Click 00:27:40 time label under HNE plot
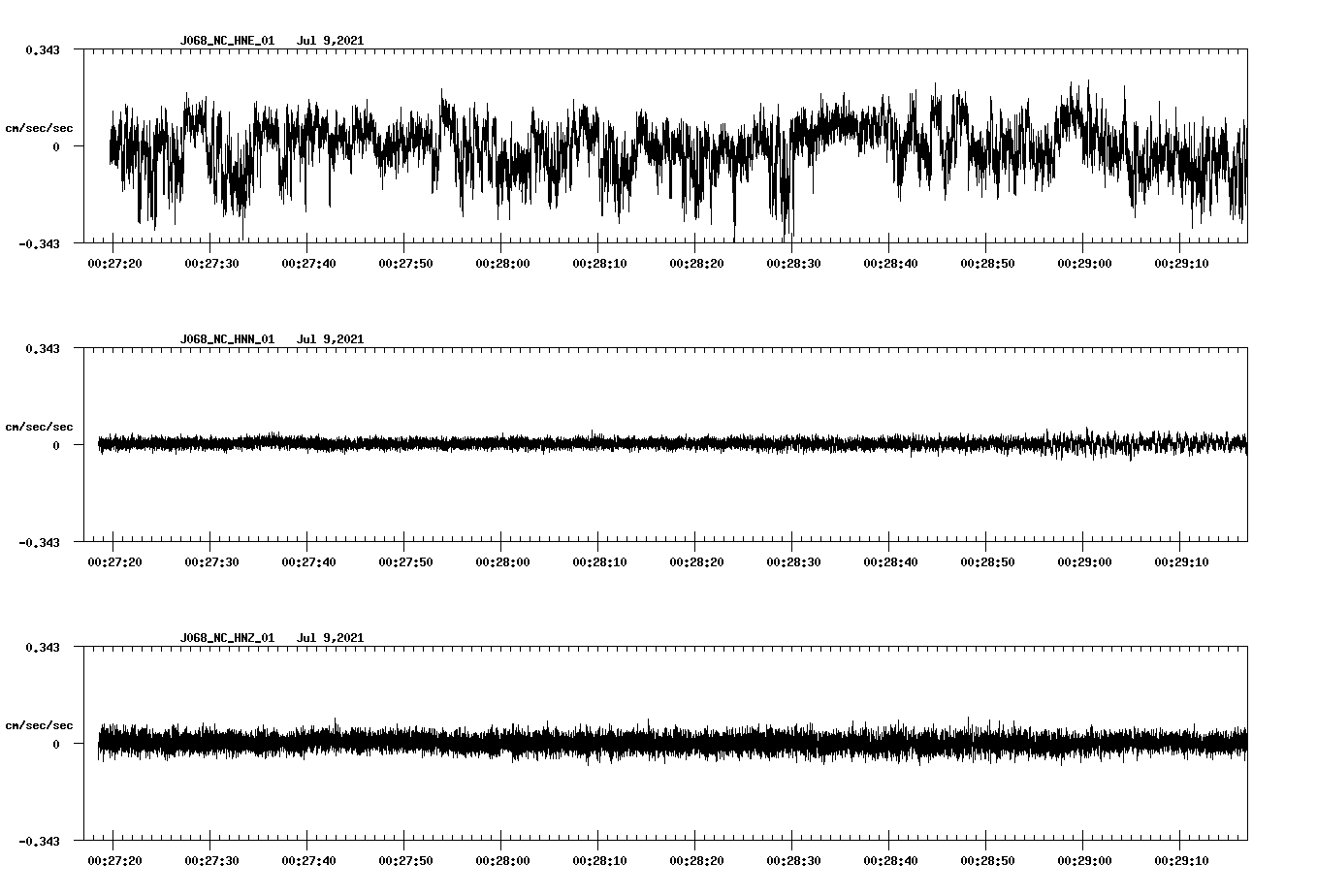 click(308, 263)
